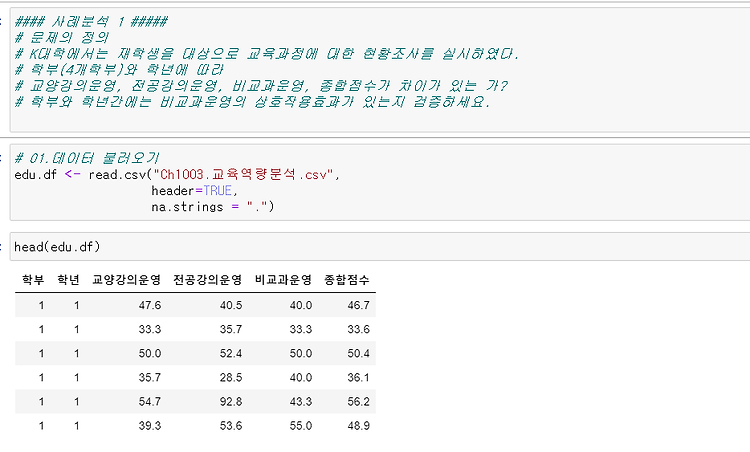Click the first code cell with the 사례분석 comments

380,69
